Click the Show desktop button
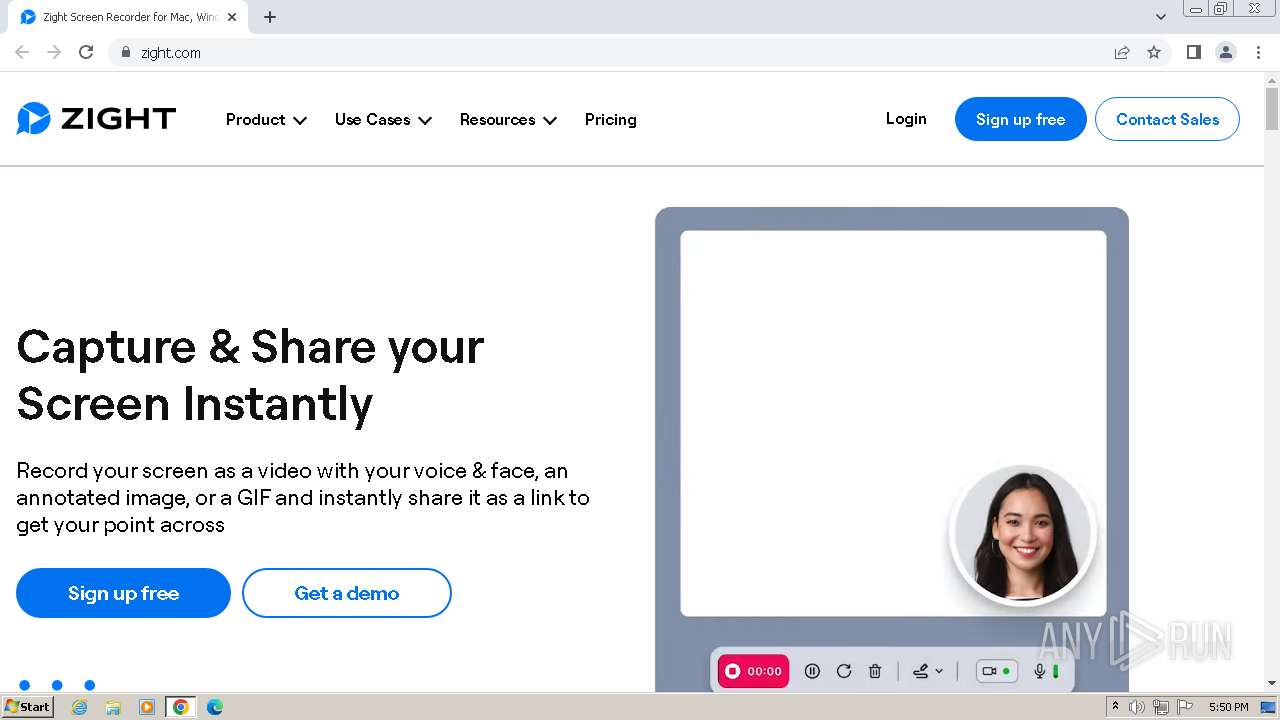 (x=1268, y=707)
